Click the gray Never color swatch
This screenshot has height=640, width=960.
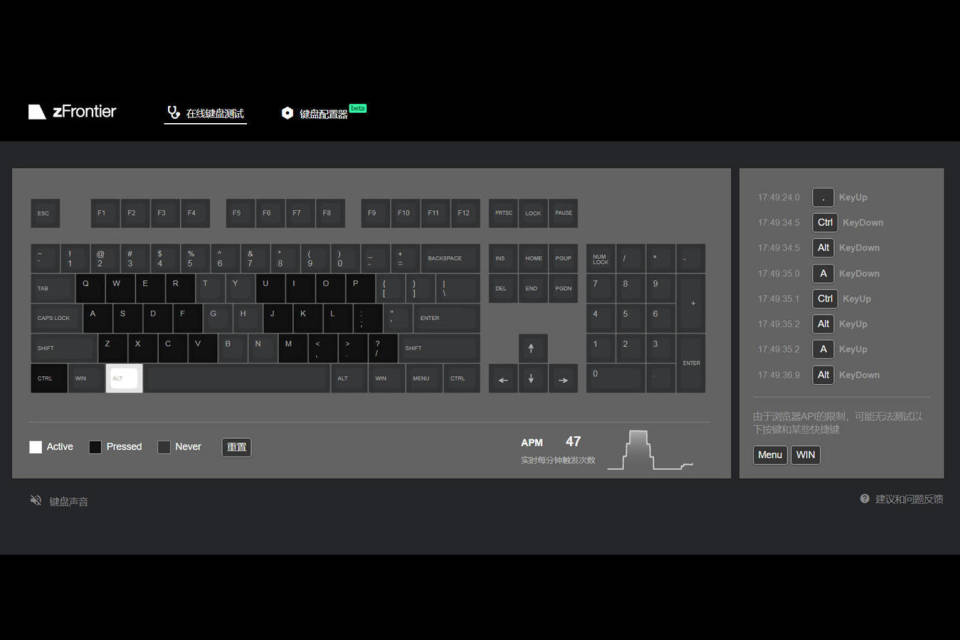click(163, 447)
